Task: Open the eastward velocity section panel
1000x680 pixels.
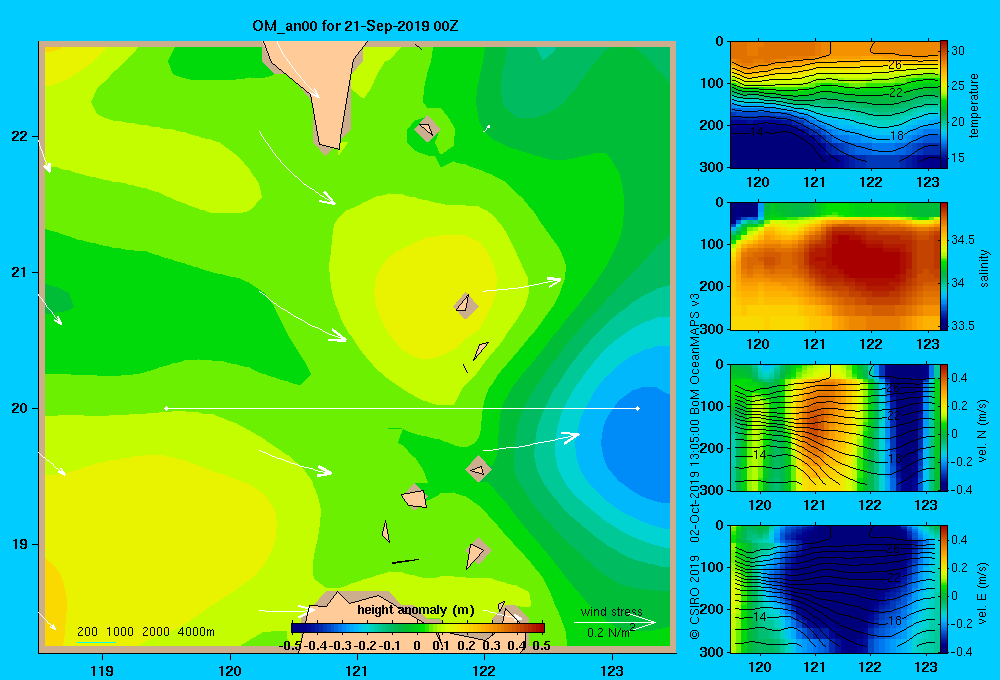Action: pos(835,589)
